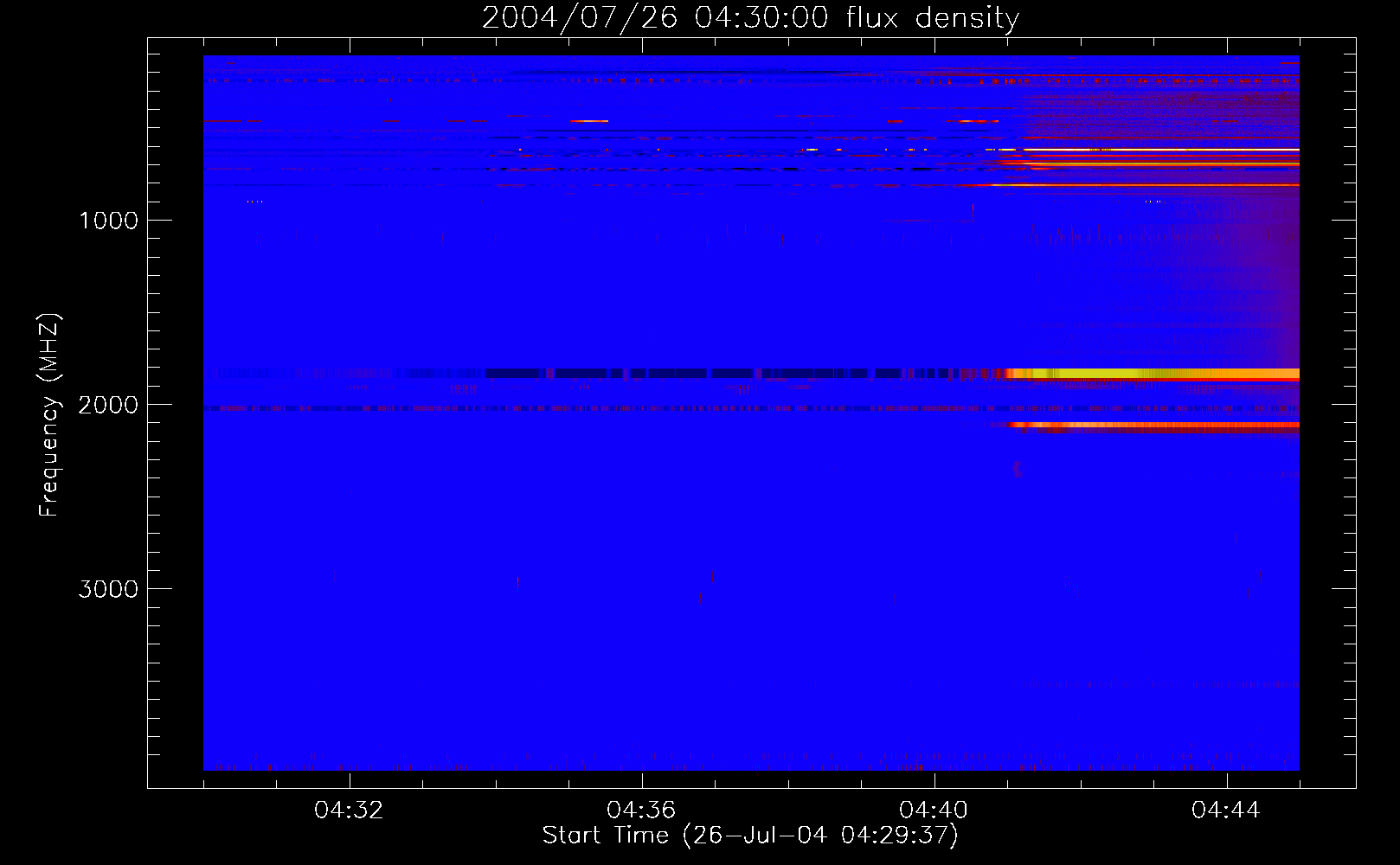Click the 04:32 time tick label

tap(350, 811)
